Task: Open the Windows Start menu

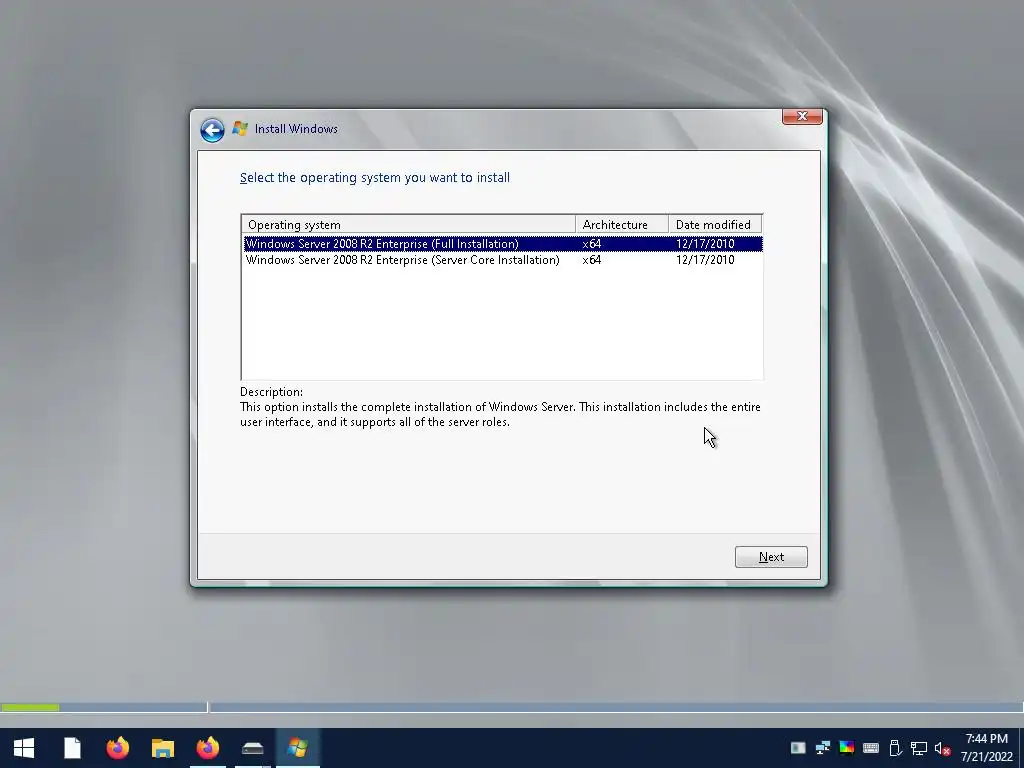Action: [x=24, y=748]
